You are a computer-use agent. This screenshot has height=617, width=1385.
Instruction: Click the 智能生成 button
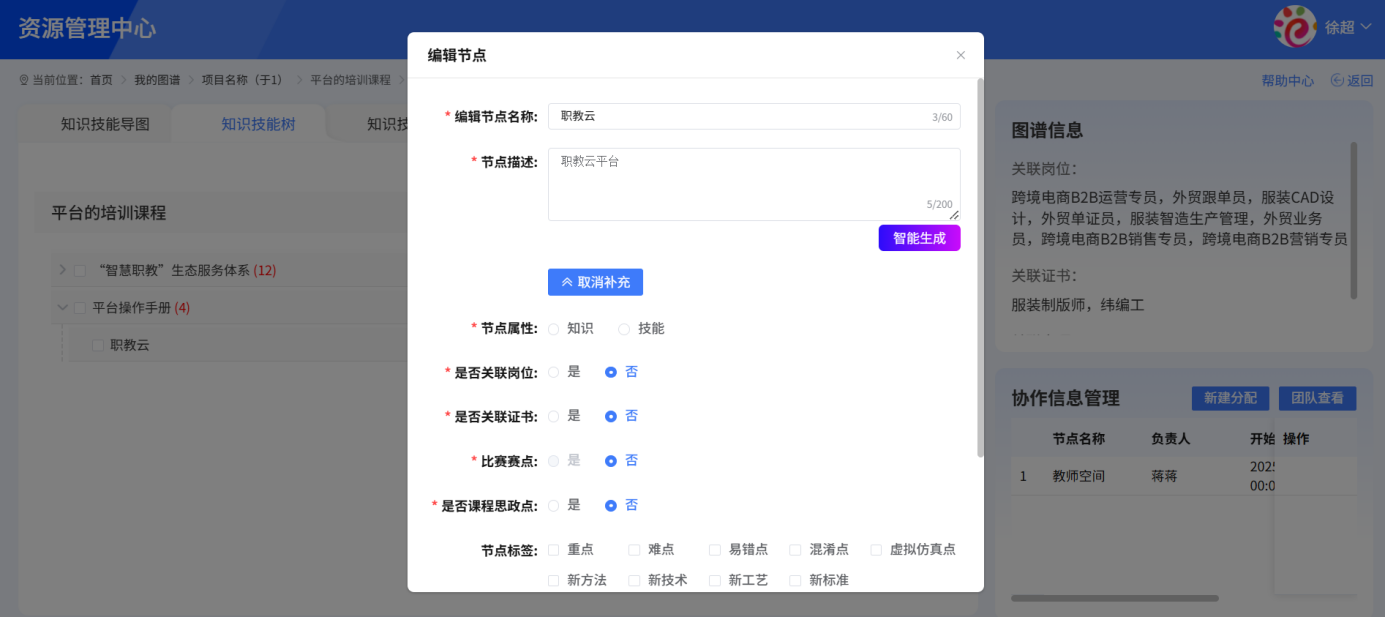pyautogui.click(x=919, y=237)
